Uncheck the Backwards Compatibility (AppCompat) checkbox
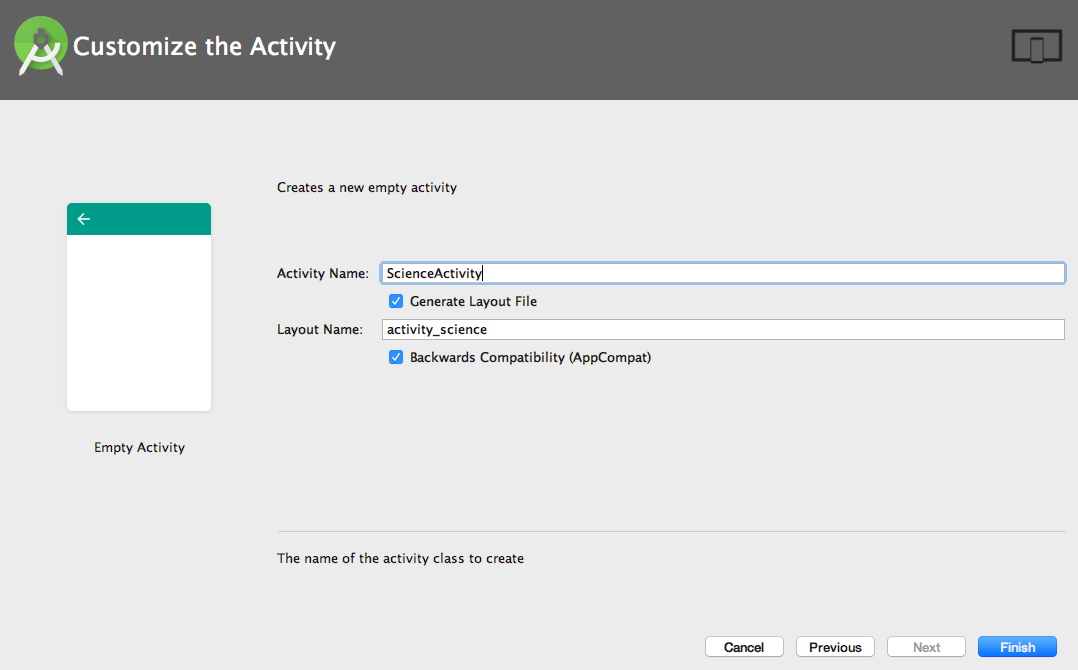This screenshot has width=1078, height=670. pyautogui.click(x=396, y=357)
